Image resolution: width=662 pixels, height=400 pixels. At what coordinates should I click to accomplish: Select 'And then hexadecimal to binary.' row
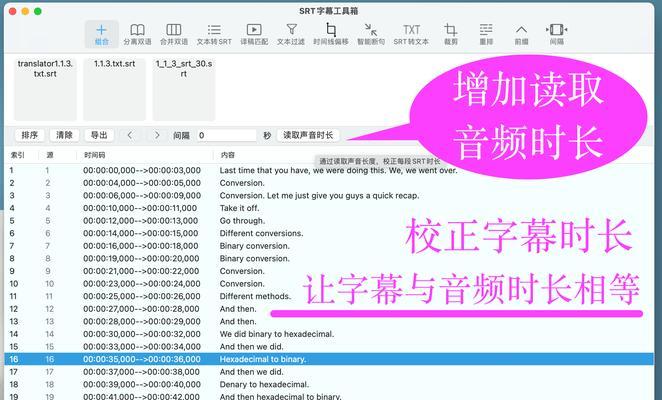(x=329, y=396)
